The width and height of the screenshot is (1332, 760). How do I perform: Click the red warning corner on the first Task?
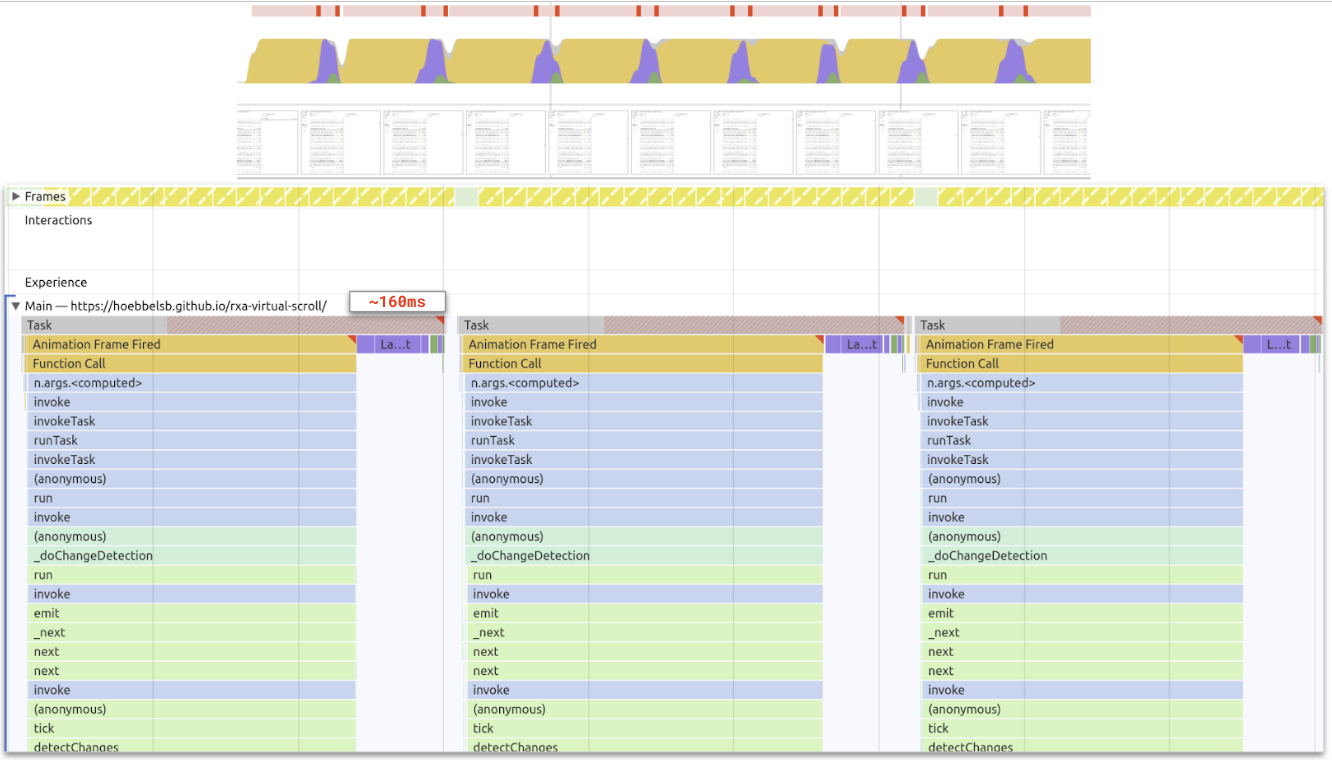coord(440,321)
